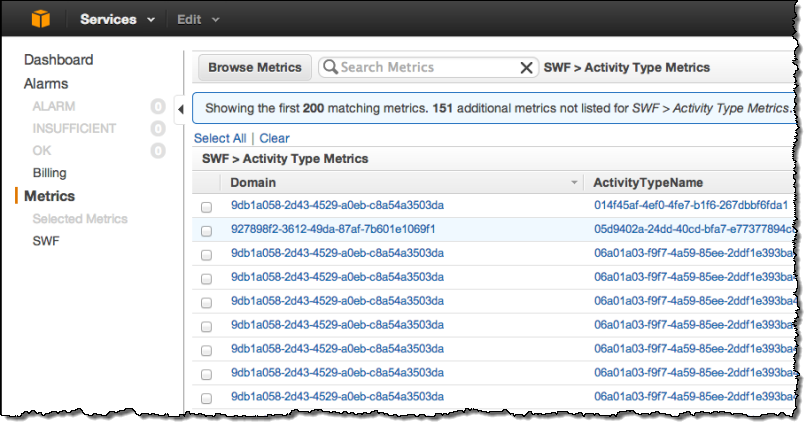The image size is (810, 427).
Task: Check the box for domain 927898f2-3612-49da
Action: [206, 231]
